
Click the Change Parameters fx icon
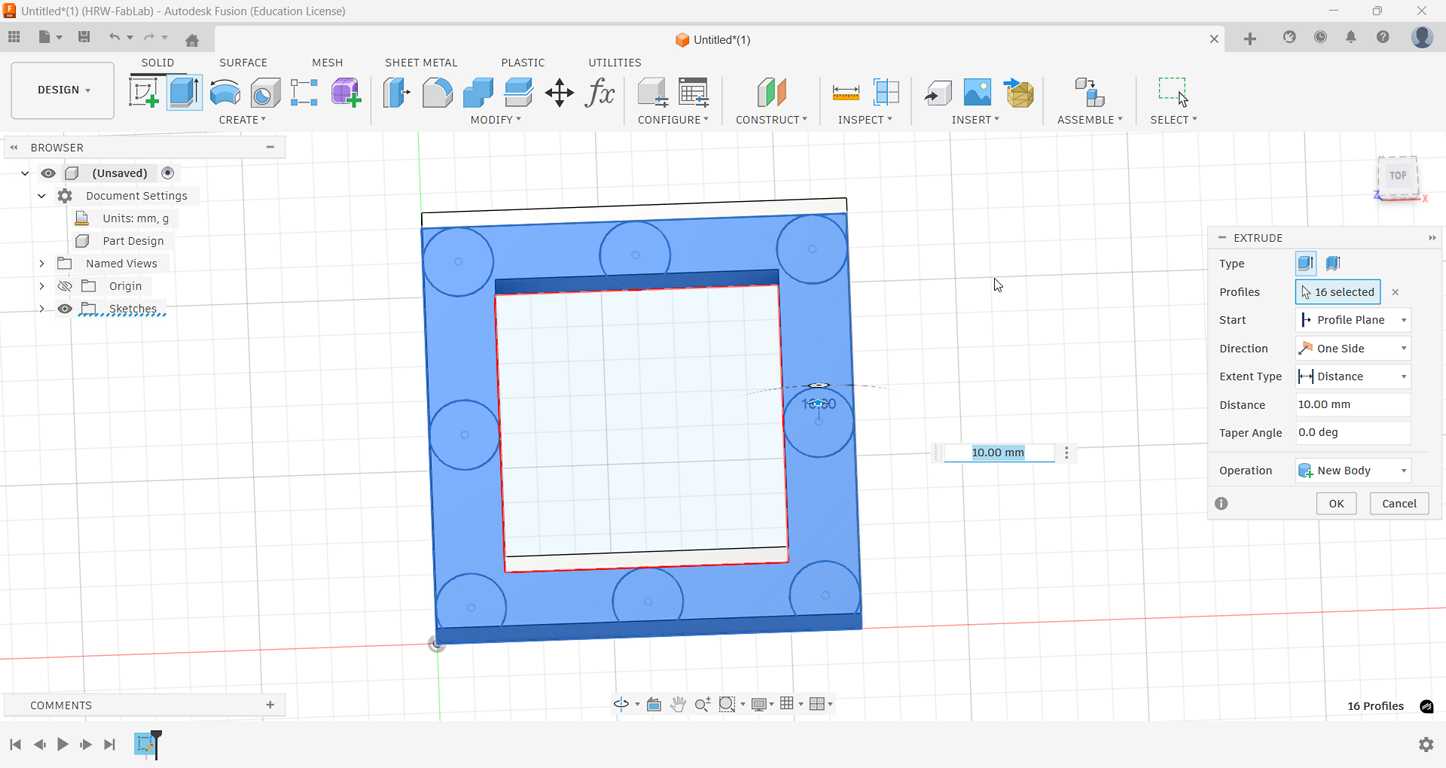(600, 93)
